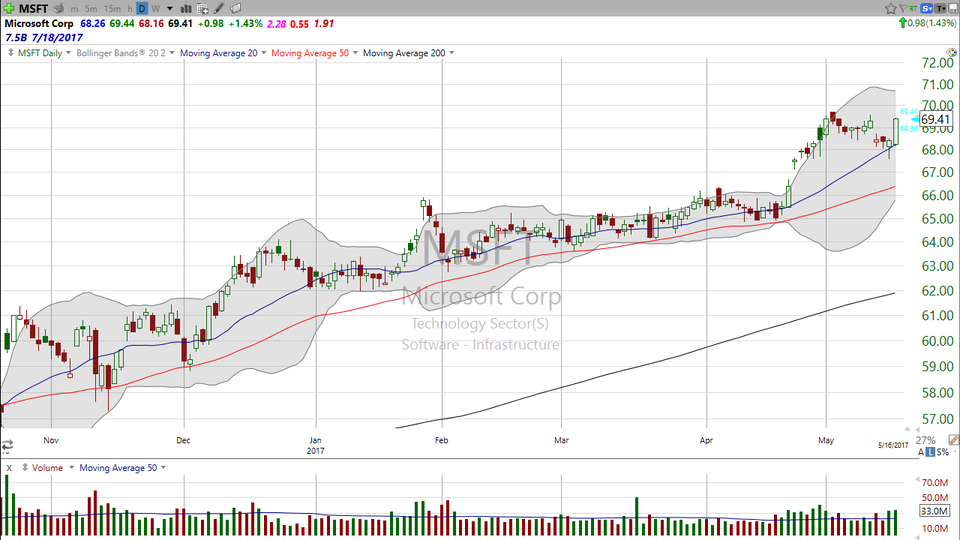The height and width of the screenshot is (540, 960).
Task: Click the Microsoft Corp company name
Action: 39,23
